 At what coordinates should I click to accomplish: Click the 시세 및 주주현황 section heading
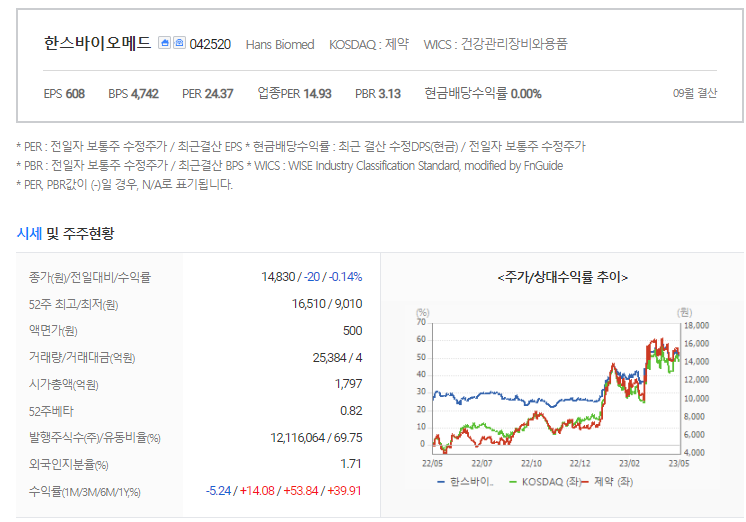(x=66, y=234)
